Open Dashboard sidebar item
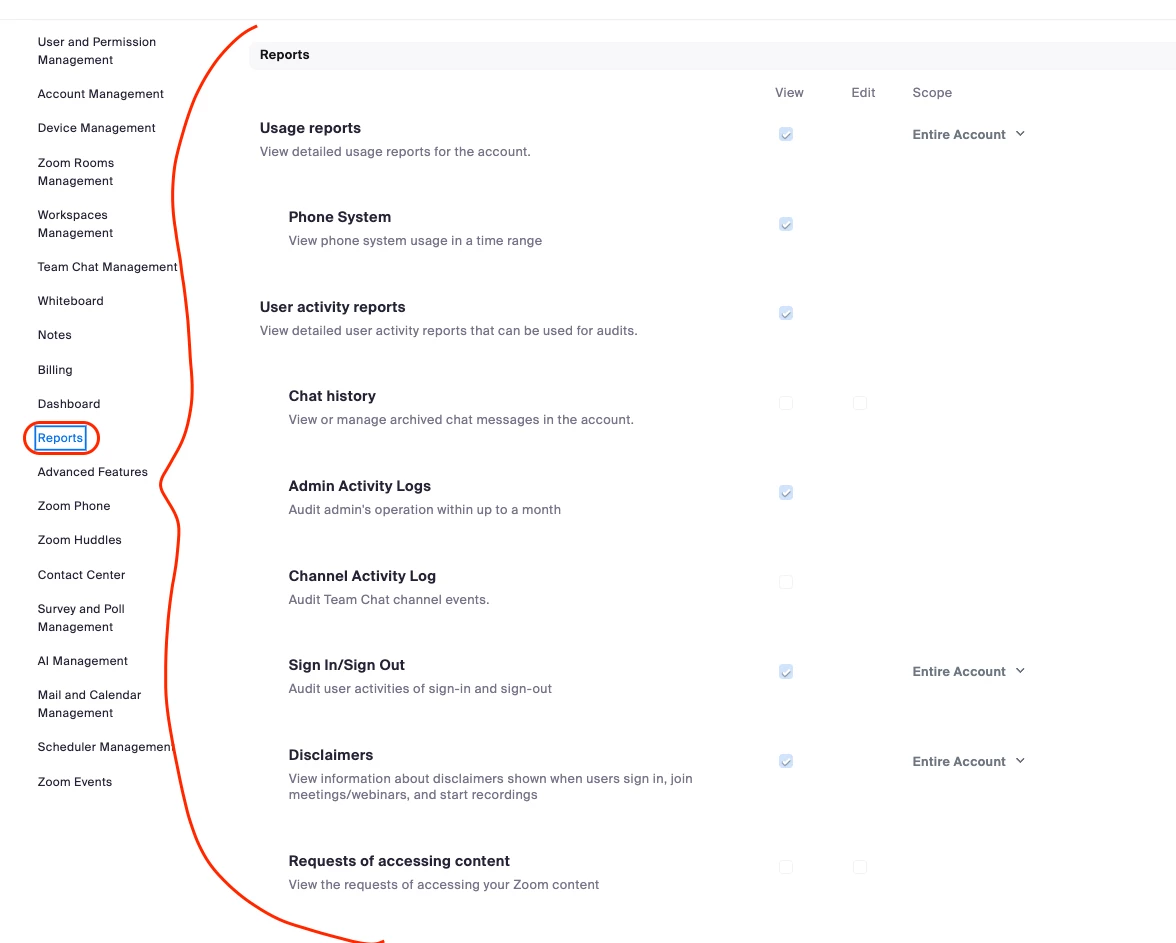This screenshot has height=943, width=1176. 69,404
